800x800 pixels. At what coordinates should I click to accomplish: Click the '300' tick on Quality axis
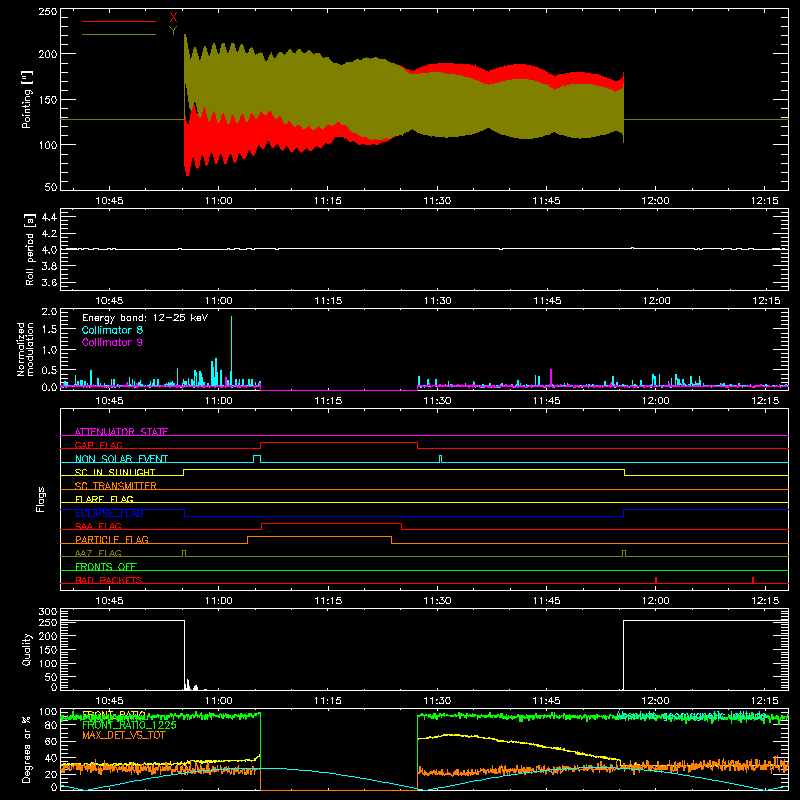pos(47,612)
